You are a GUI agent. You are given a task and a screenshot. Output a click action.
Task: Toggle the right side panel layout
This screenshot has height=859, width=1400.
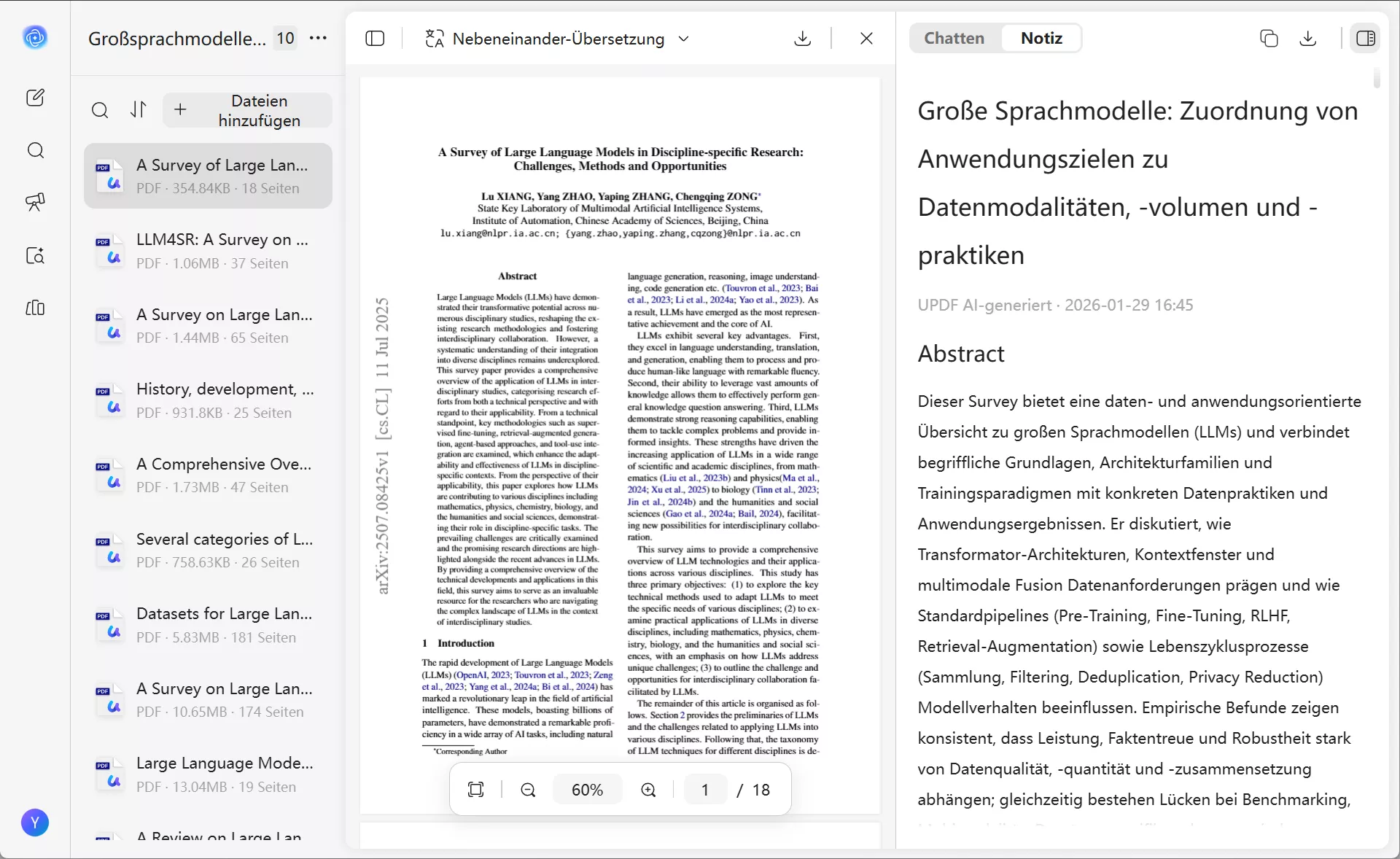click(x=1366, y=39)
